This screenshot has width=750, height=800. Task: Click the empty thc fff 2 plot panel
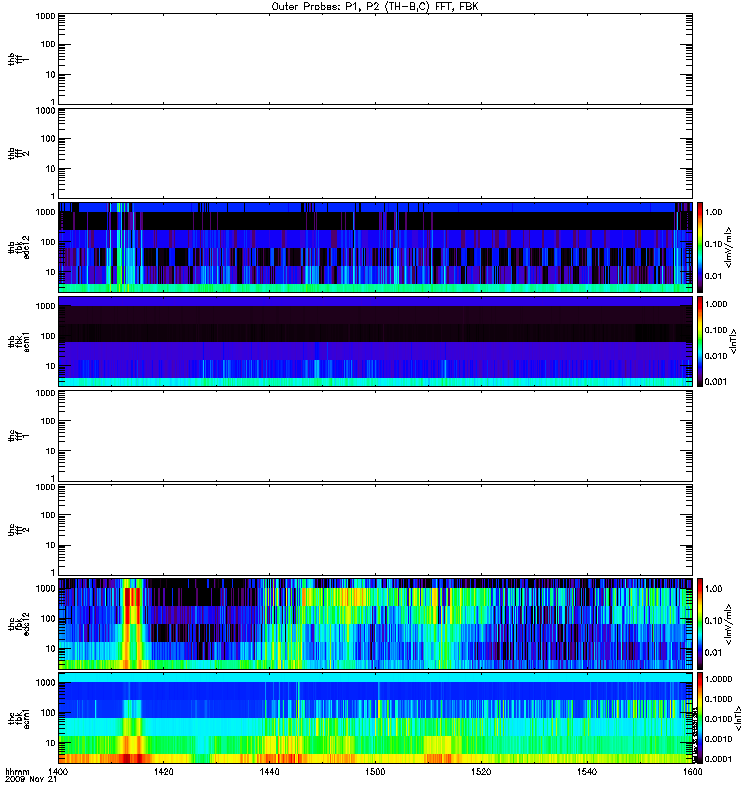(x=375, y=530)
